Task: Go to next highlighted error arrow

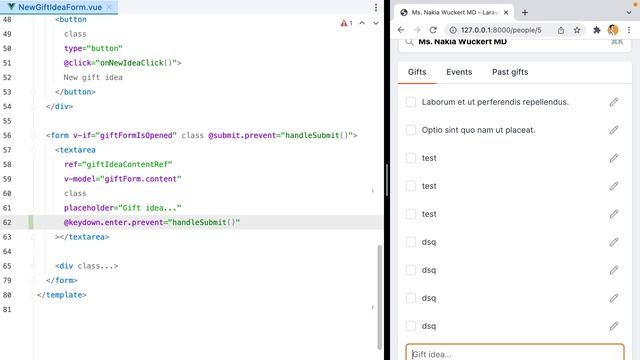Action: 376,23
